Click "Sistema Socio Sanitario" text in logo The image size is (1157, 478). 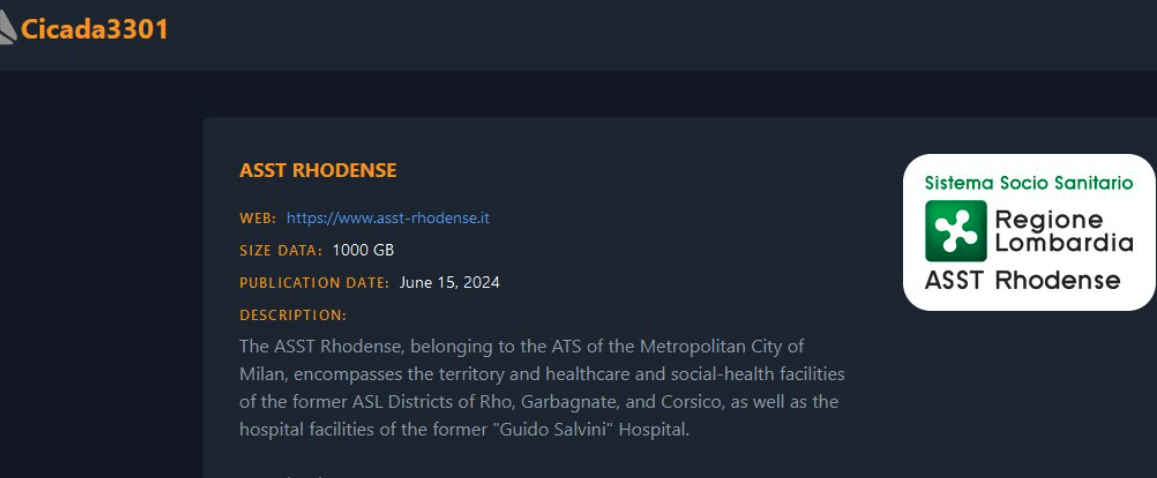[x=1028, y=183]
